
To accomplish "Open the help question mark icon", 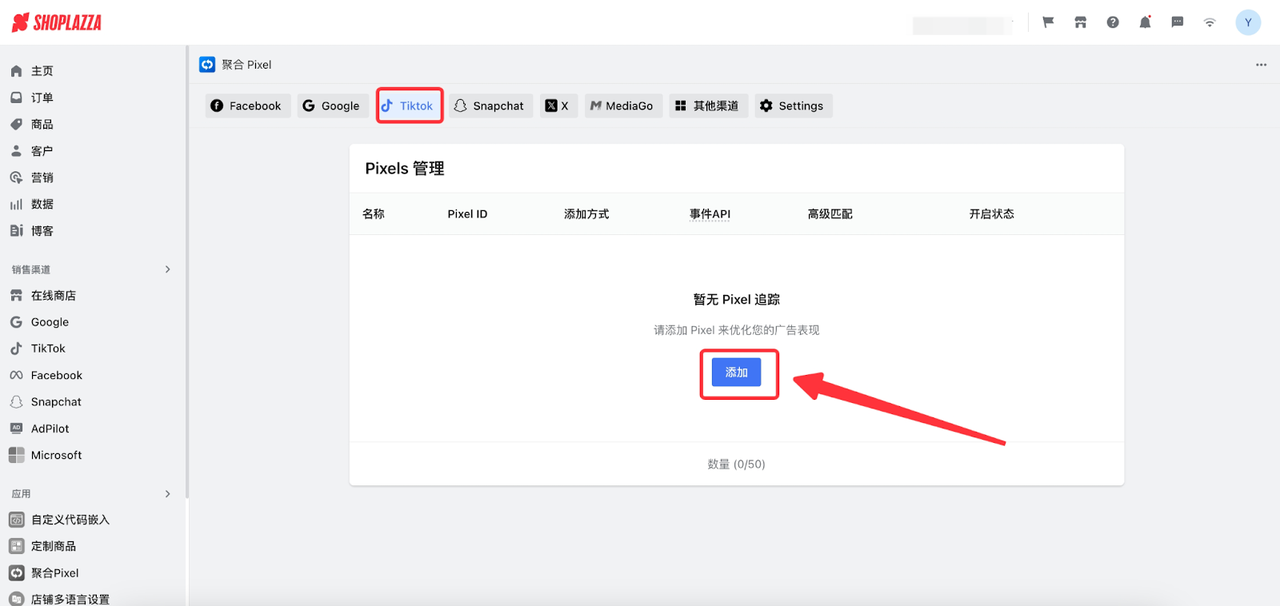I will coord(1112,21).
